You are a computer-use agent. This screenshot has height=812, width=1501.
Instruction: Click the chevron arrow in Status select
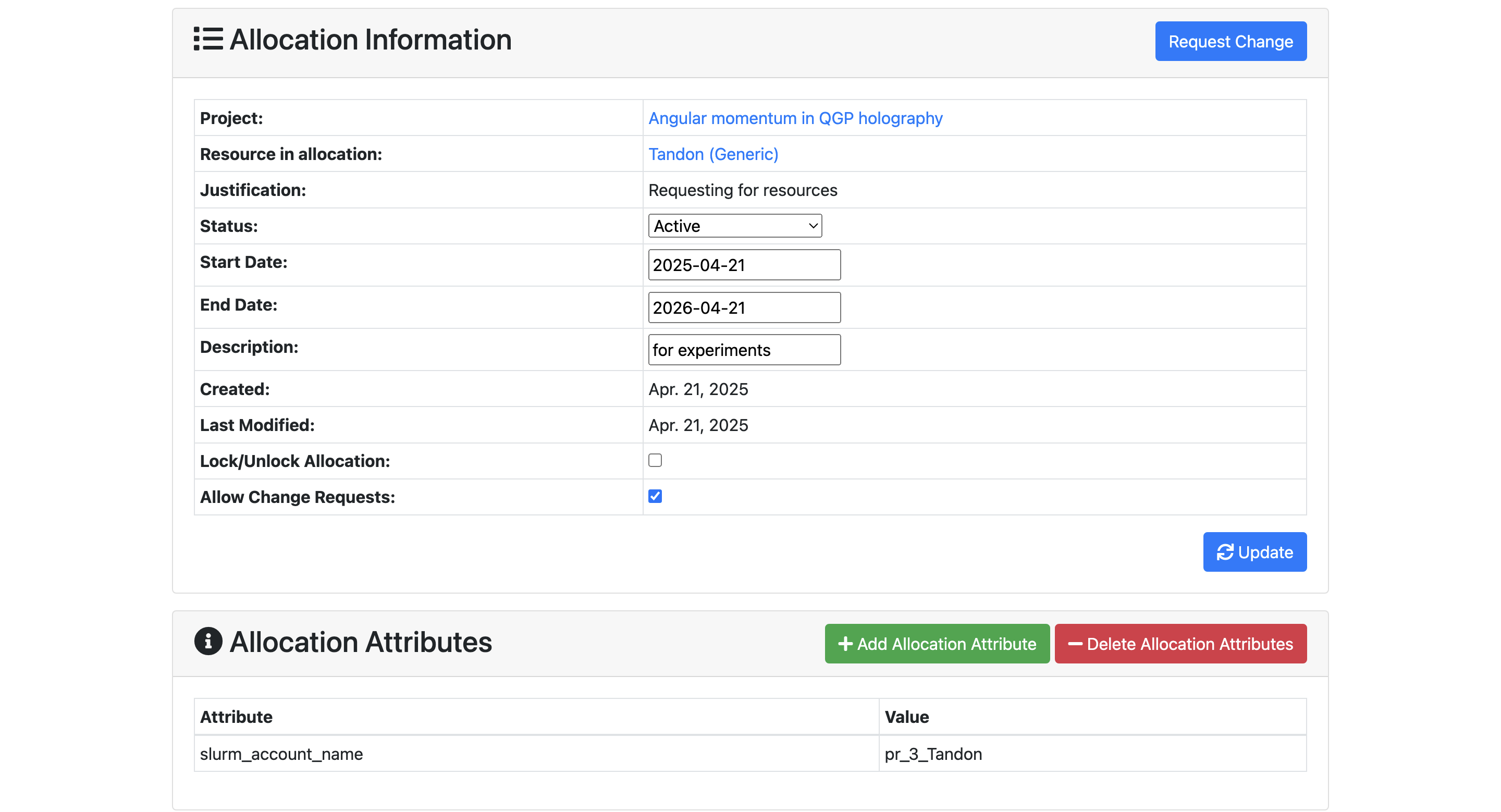pyautogui.click(x=814, y=226)
